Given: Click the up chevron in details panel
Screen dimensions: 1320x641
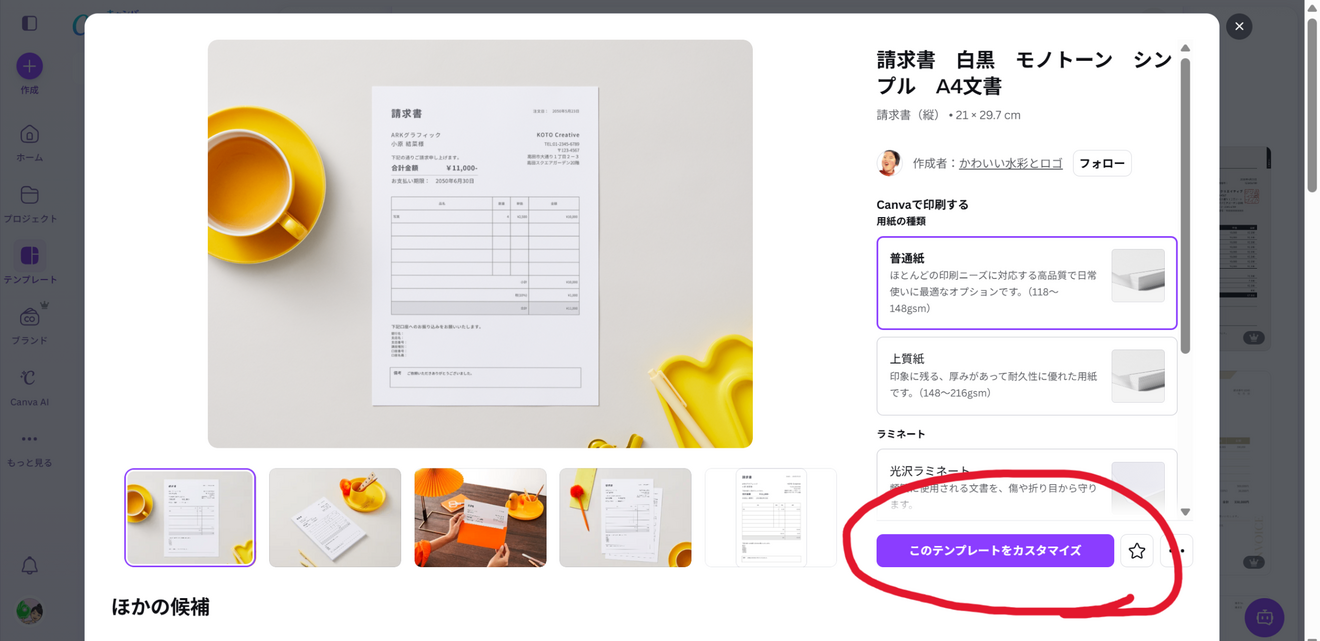Looking at the screenshot, I should (1185, 47).
